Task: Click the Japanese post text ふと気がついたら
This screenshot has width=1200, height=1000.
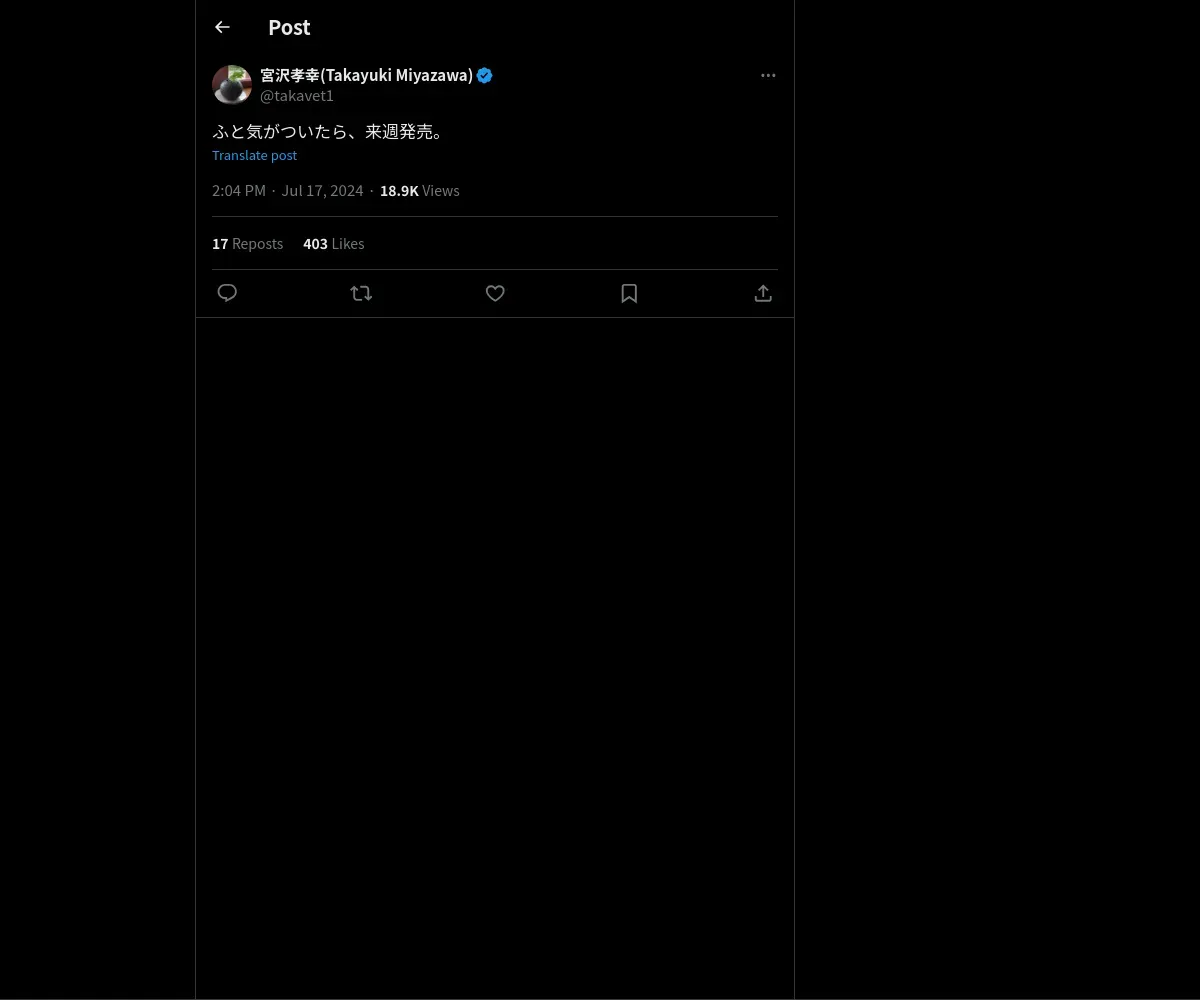Action: [280, 131]
